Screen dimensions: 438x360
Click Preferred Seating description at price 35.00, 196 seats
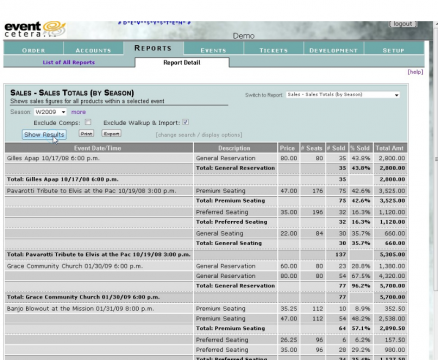point(222,212)
